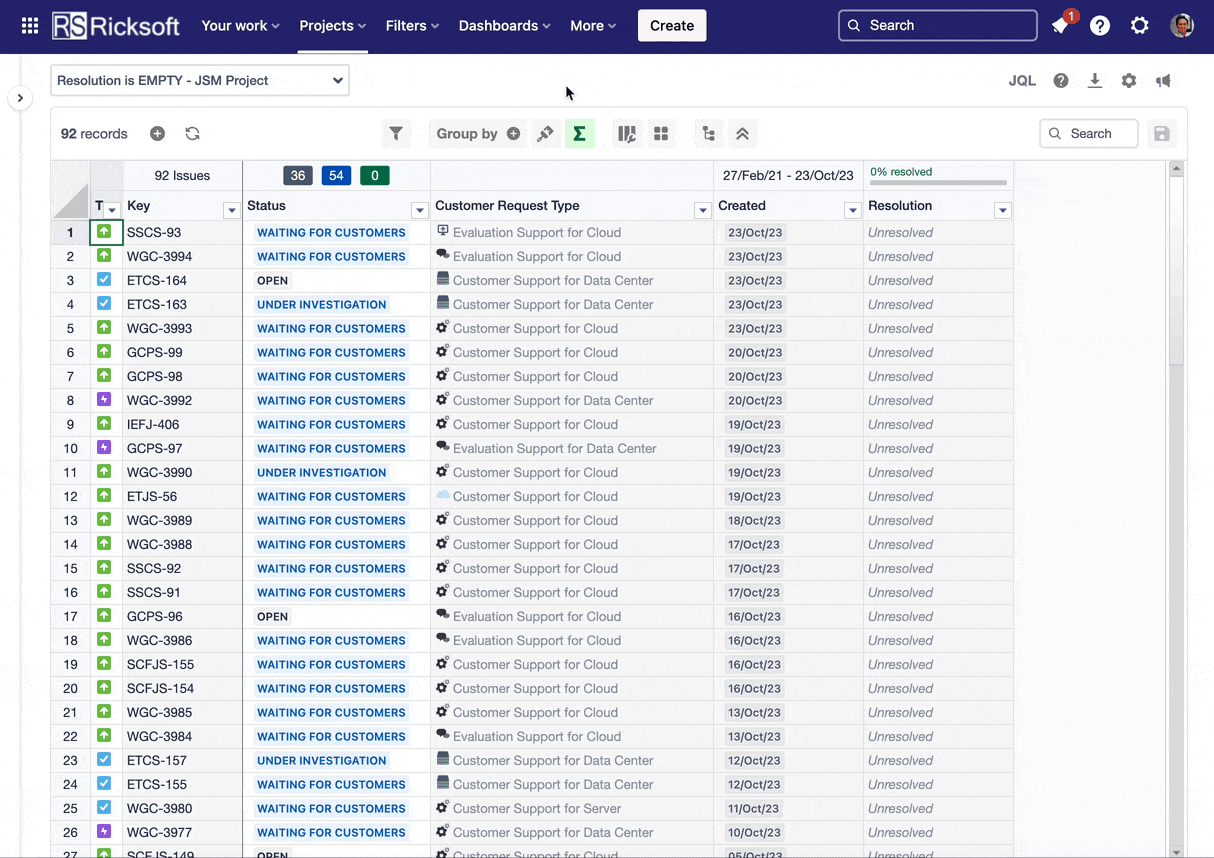Click the pin icon beside Group by
Viewport: 1214px width, 858px height.
(x=545, y=134)
